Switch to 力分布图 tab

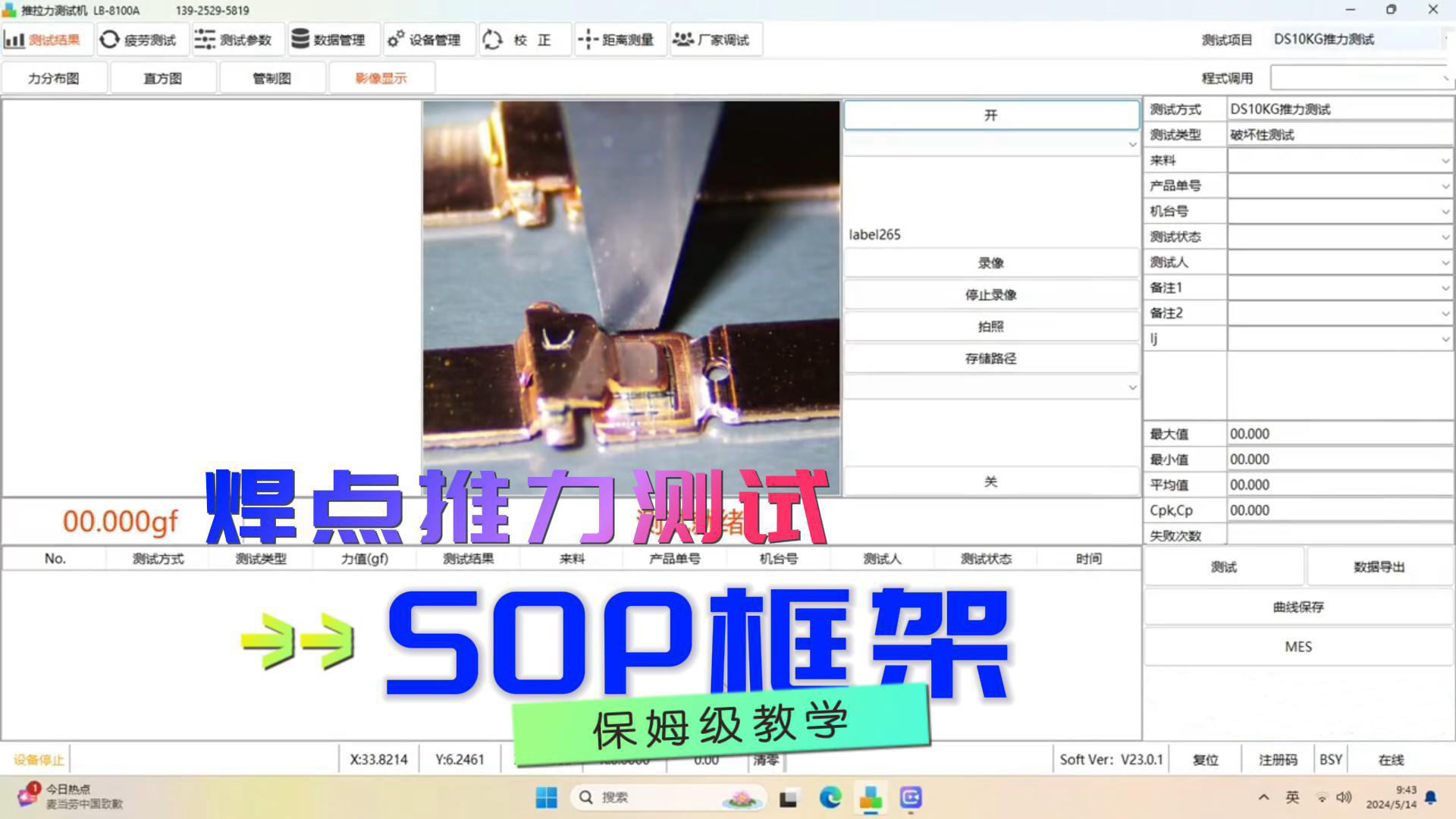55,78
